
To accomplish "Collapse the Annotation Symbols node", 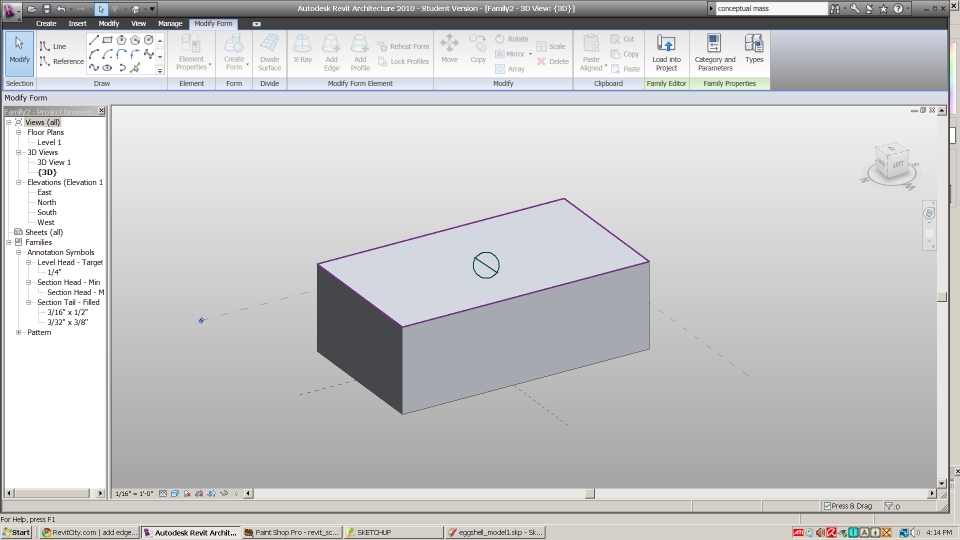I will coord(19,252).
